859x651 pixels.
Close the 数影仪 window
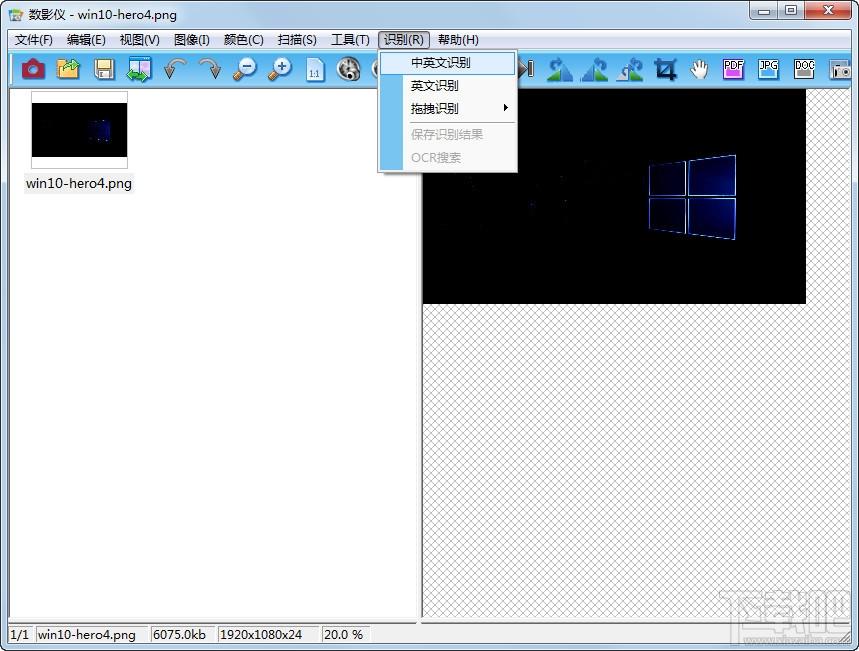[828, 11]
